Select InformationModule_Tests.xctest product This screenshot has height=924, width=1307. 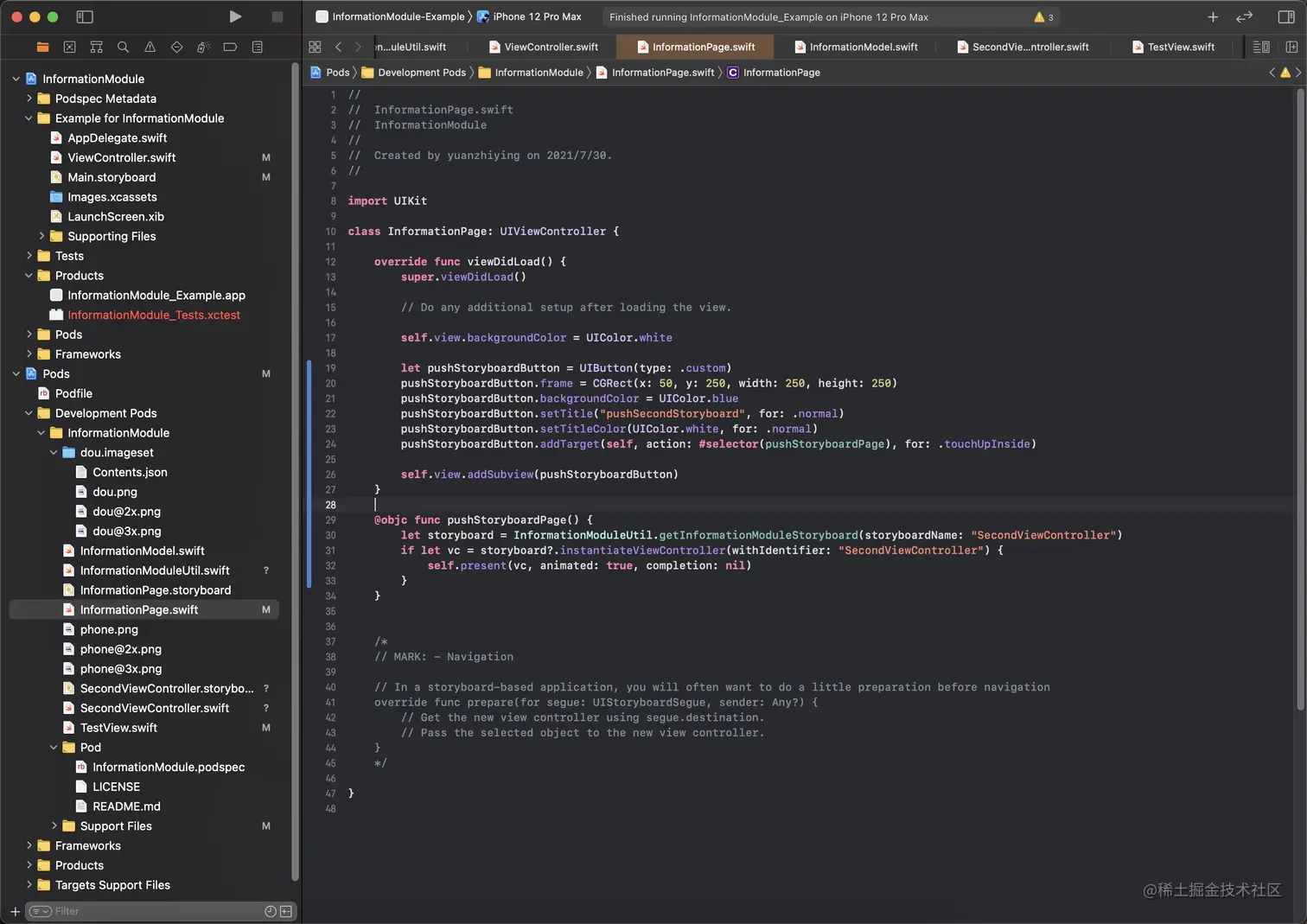(x=154, y=315)
